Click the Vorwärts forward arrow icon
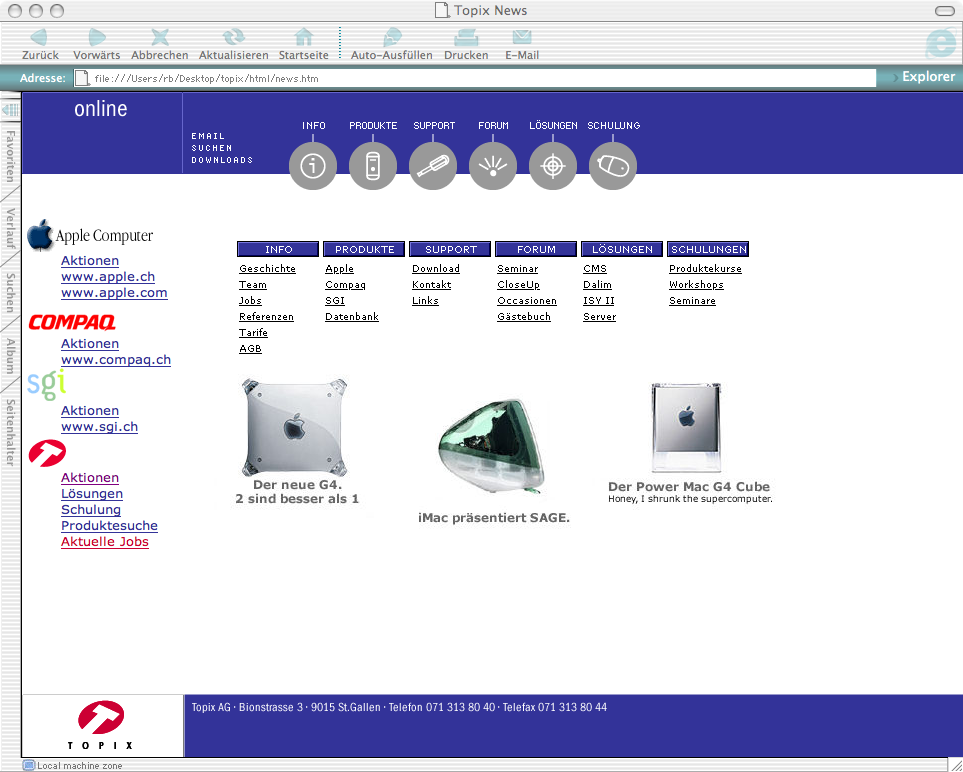Image resolution: width=963 pixels, height=772 pixels. 97,37
